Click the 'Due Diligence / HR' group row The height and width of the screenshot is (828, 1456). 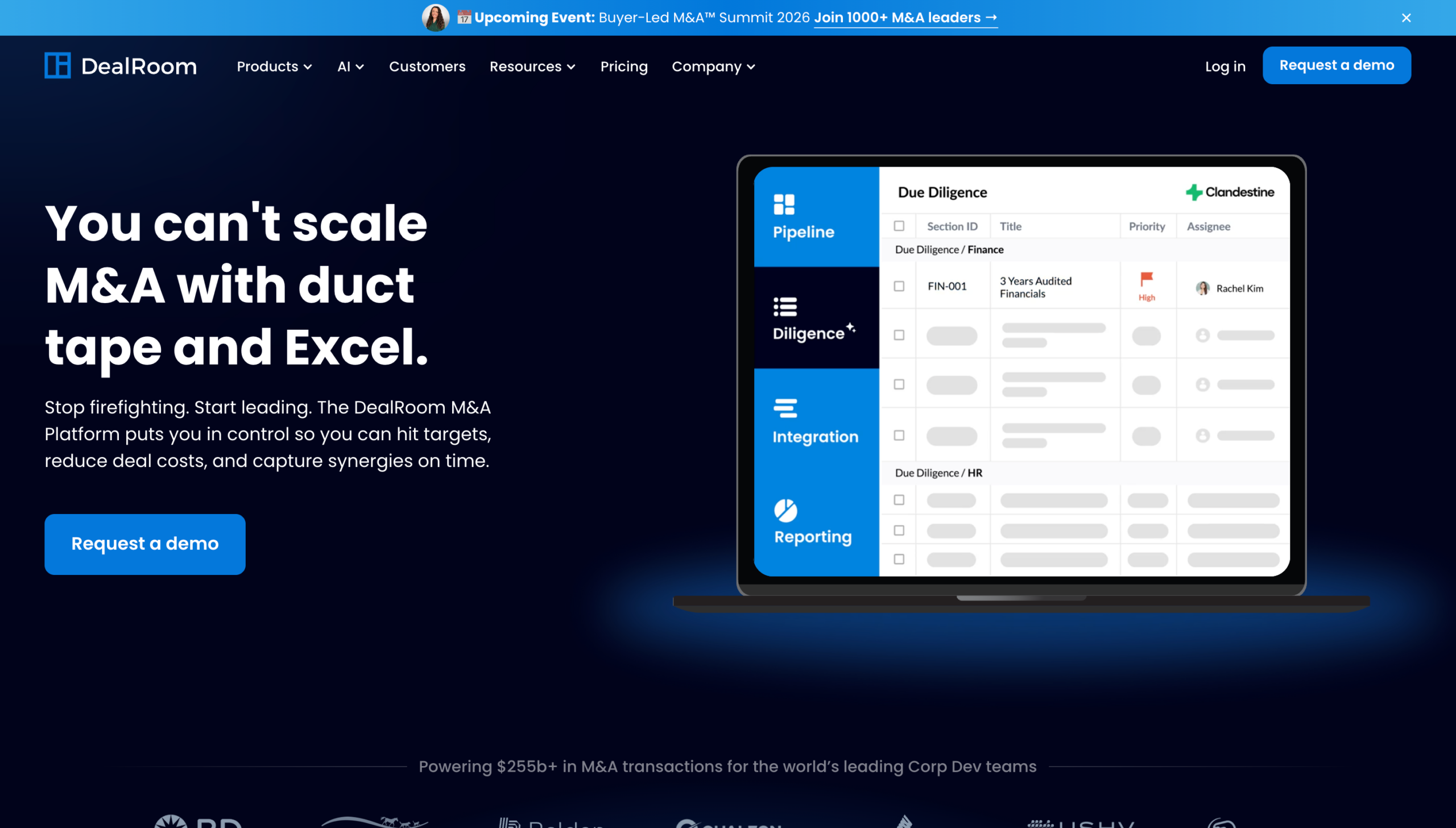[x=1084, y=473]
